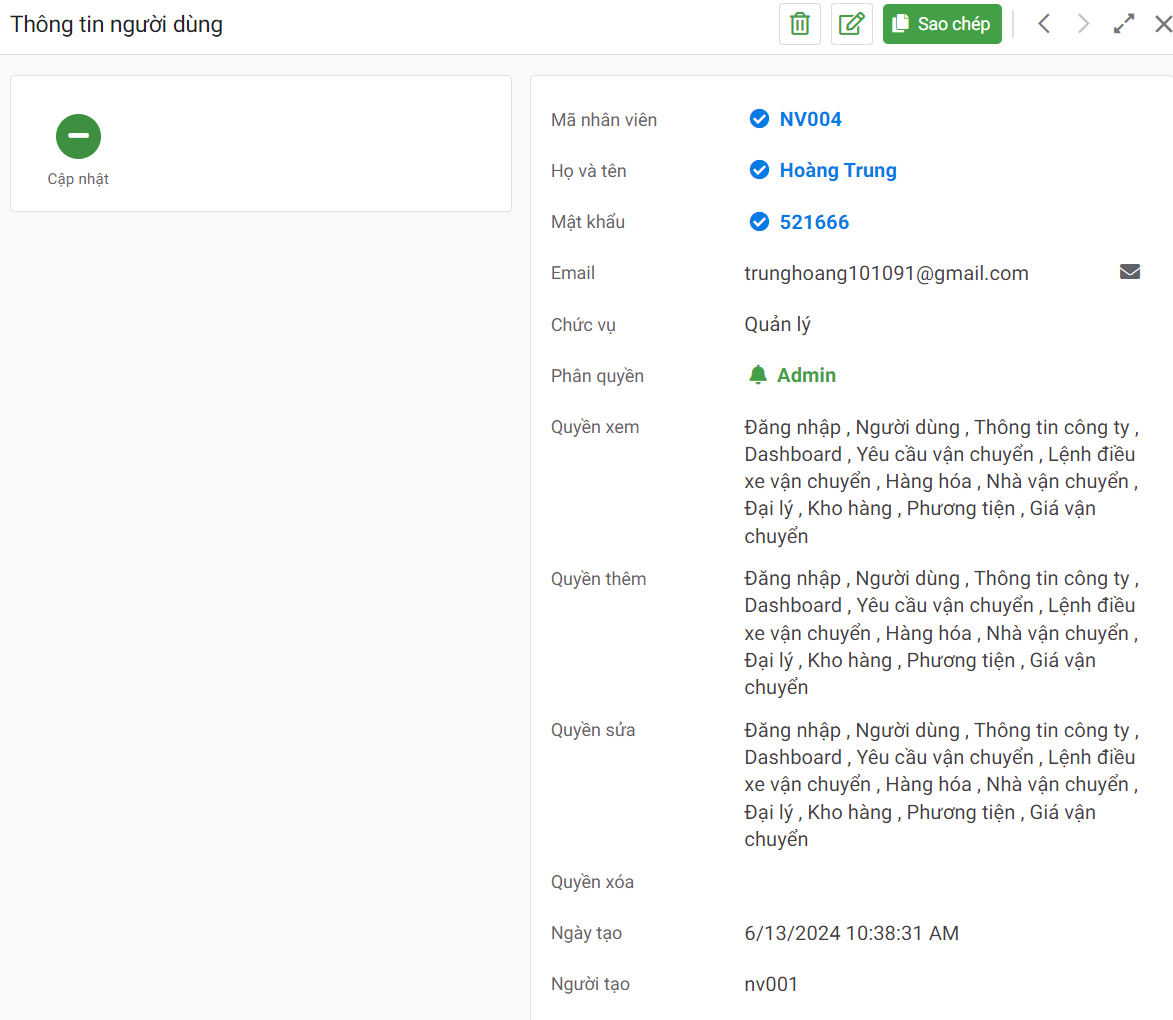Close the user information panel
This screenshot has height=1020, width=1173.
pyautogui.click(x=1162, y=24)
